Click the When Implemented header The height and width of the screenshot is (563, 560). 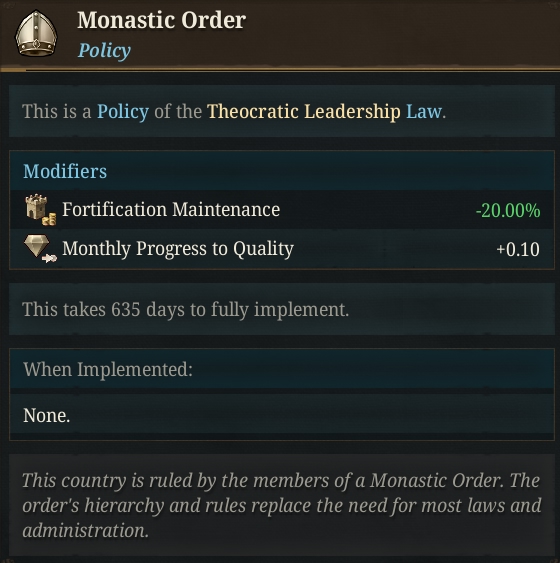(108, 369)
